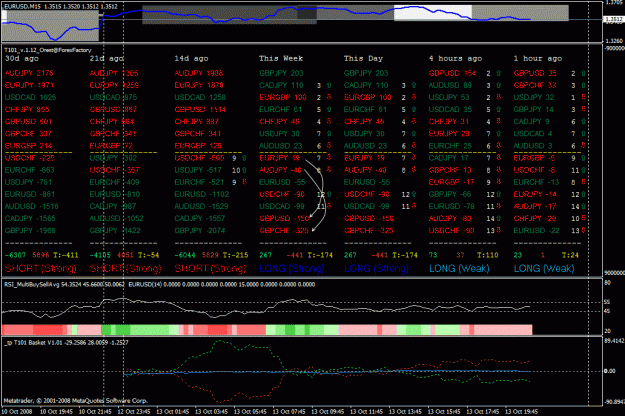This screenshot has width=625, height=416.
Task: Click the RSI_MultiBuySellAvg indicator label
Action: point(31,285)
